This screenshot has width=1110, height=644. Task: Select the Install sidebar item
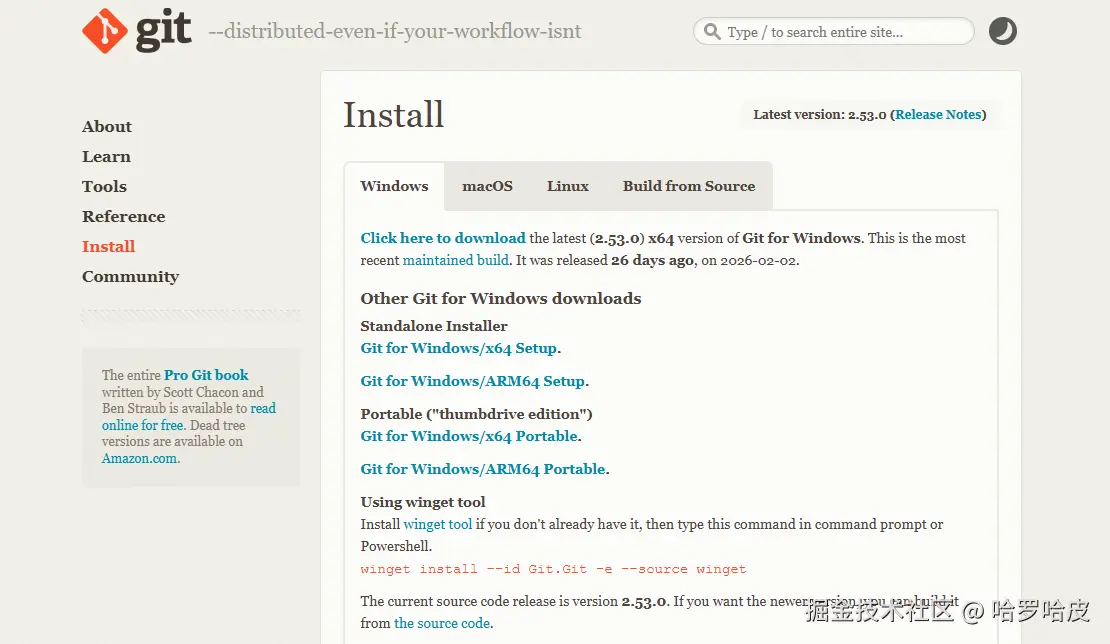[108, 246]
